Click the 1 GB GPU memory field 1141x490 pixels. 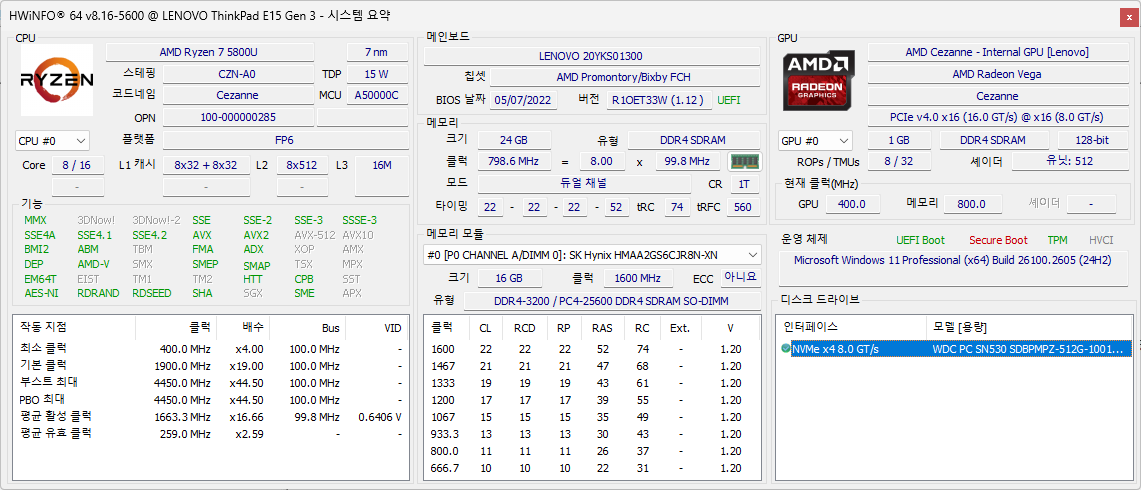tap(899, 141)
